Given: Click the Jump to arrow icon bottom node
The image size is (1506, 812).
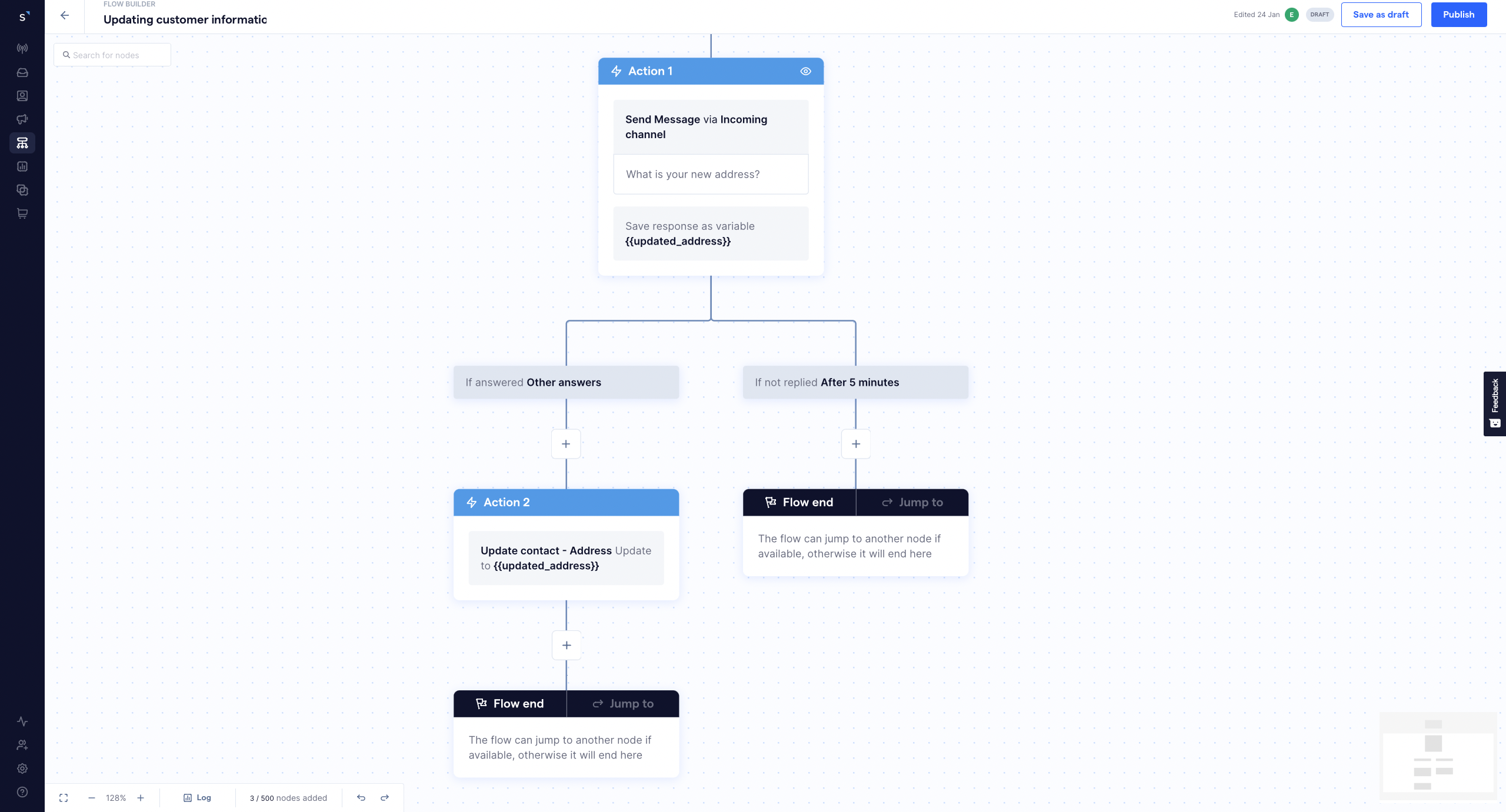Looking at the screenshot, I should pos(597,703).
